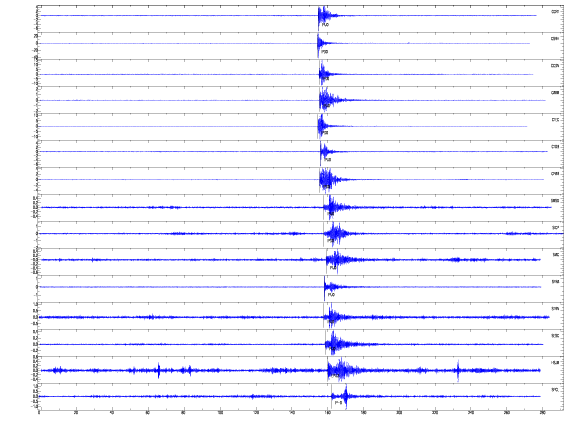Click the pick label under the bottom trace's onset
580x440 pixels.
click(338, 402)
